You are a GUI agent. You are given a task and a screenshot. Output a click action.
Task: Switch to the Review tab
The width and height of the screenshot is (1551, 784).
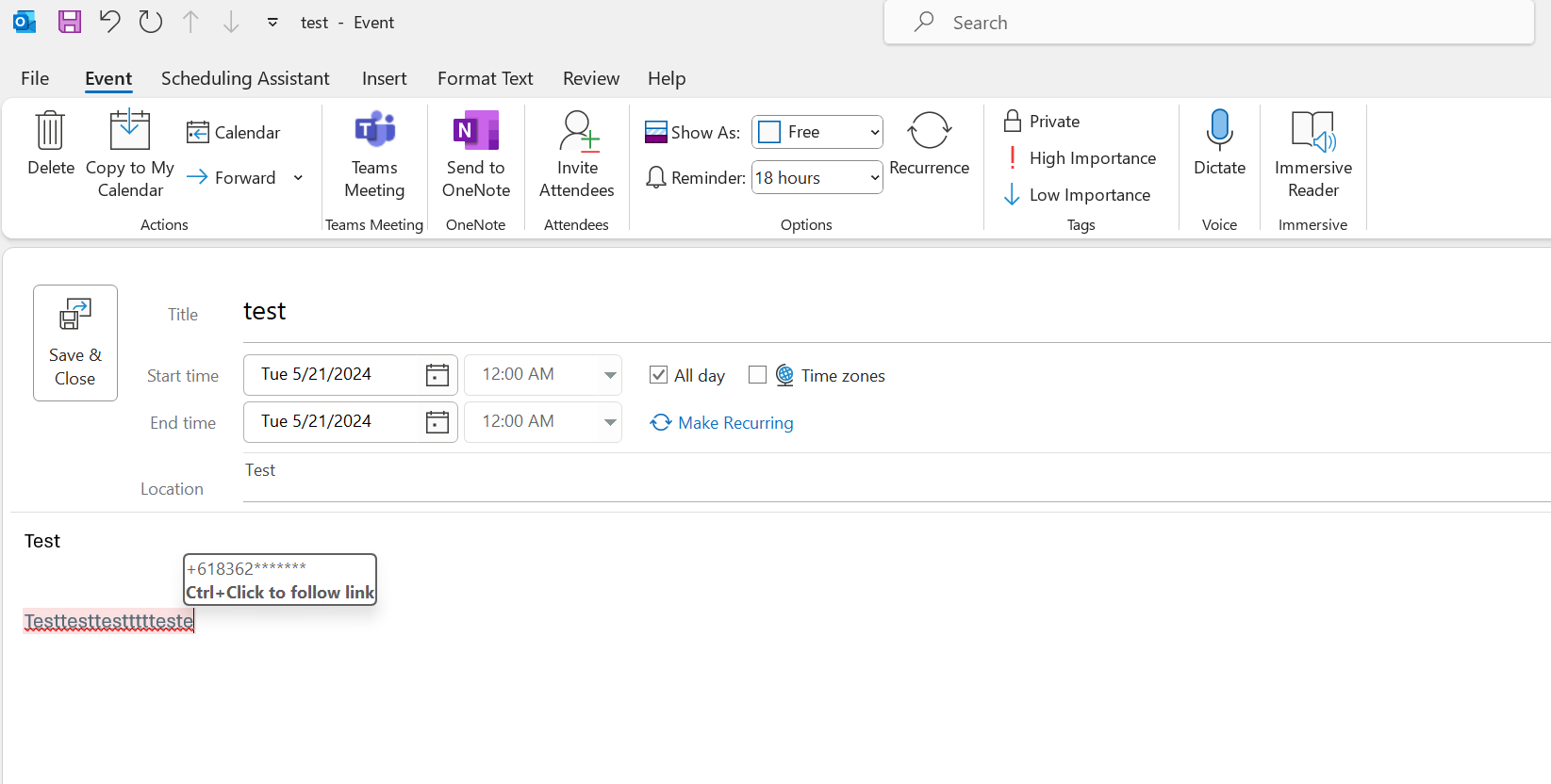[591, 78]
